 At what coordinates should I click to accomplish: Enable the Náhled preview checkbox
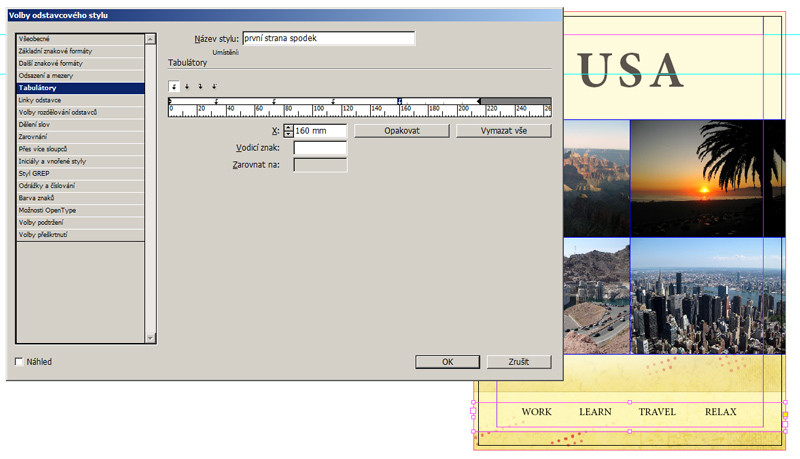coord(19,362)
